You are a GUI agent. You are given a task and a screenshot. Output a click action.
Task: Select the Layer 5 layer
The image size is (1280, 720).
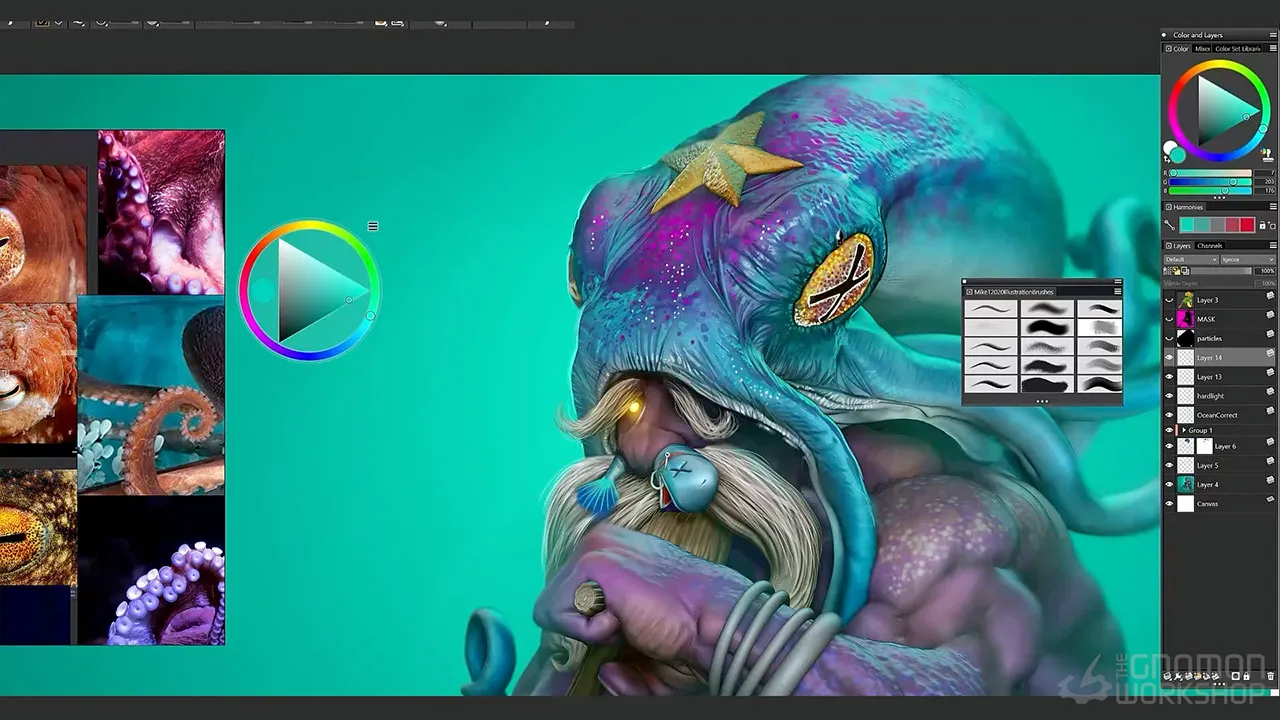coord(1220,465)
